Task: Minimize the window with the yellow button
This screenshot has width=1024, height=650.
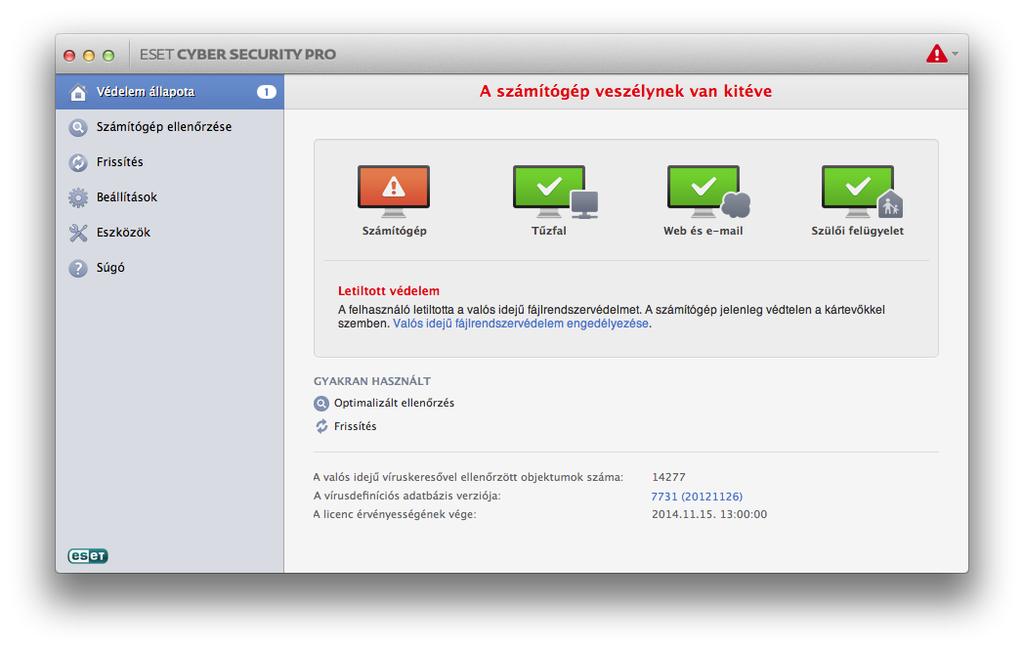Action: tap(89, 56)
